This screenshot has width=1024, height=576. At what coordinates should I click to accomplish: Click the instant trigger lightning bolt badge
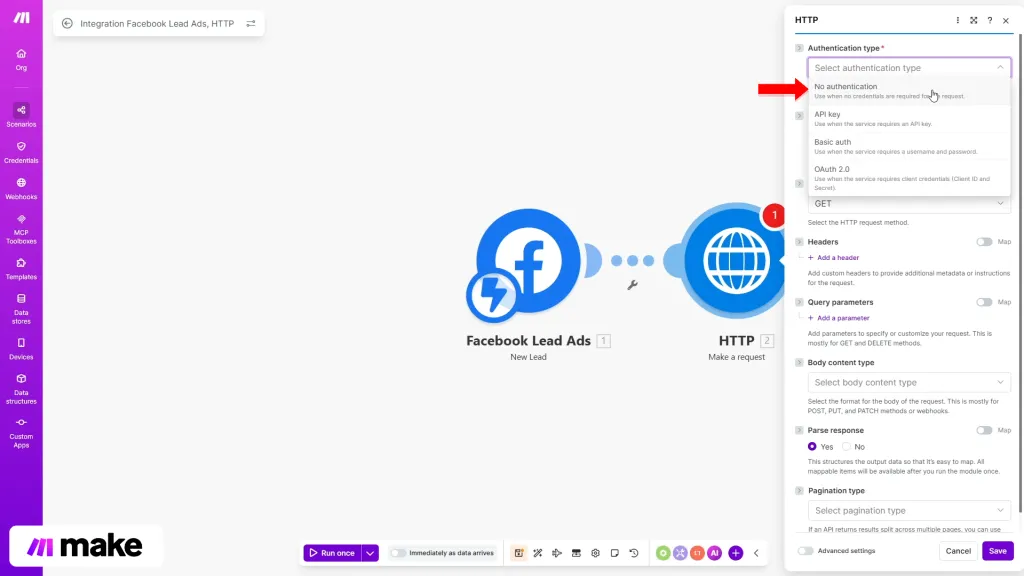(493, 295)
